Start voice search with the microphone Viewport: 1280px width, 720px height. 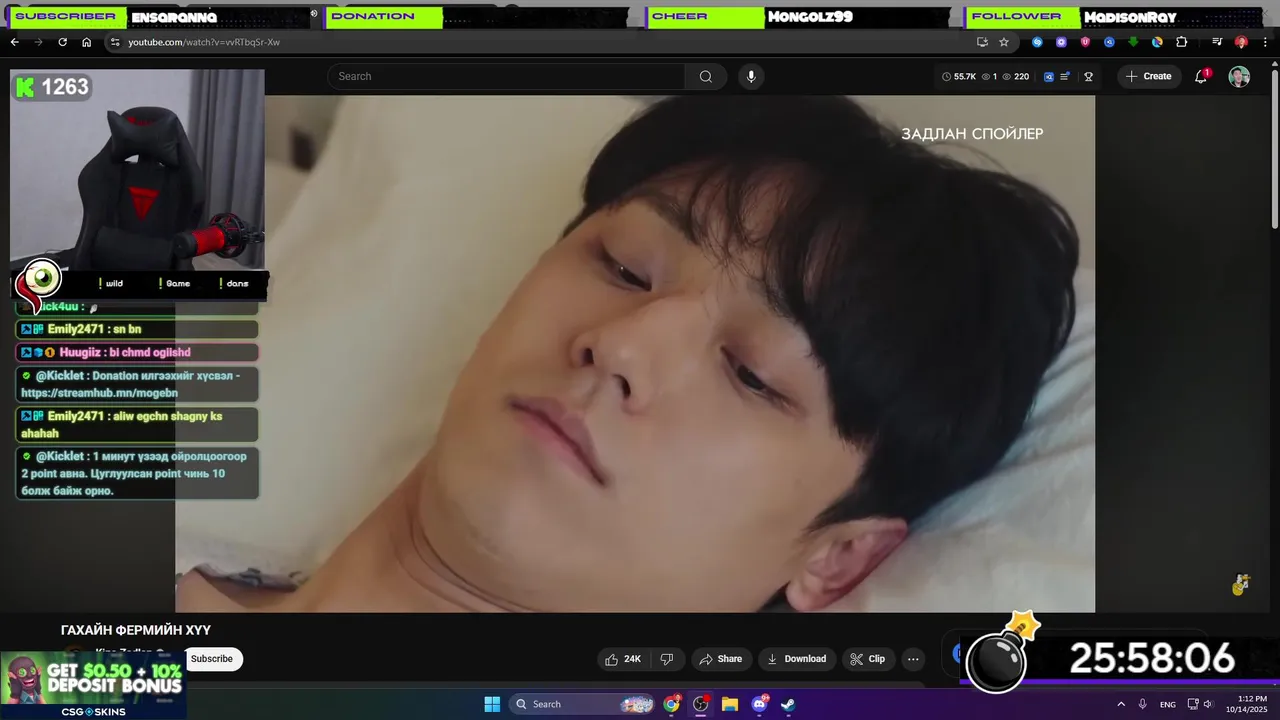coord(751,76)
